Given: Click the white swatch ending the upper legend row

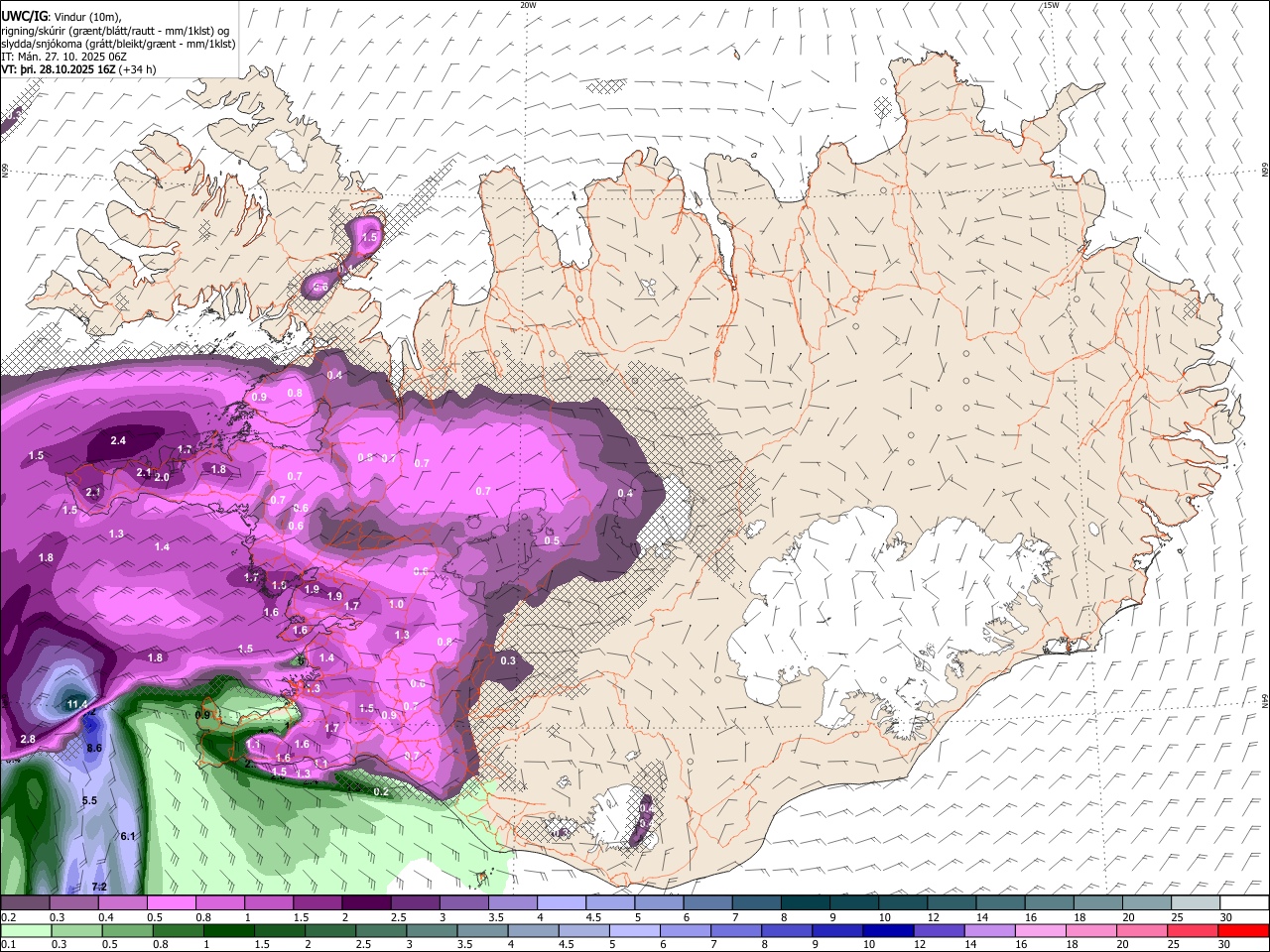Looking at the screenshot, I should click(1243, 903).
